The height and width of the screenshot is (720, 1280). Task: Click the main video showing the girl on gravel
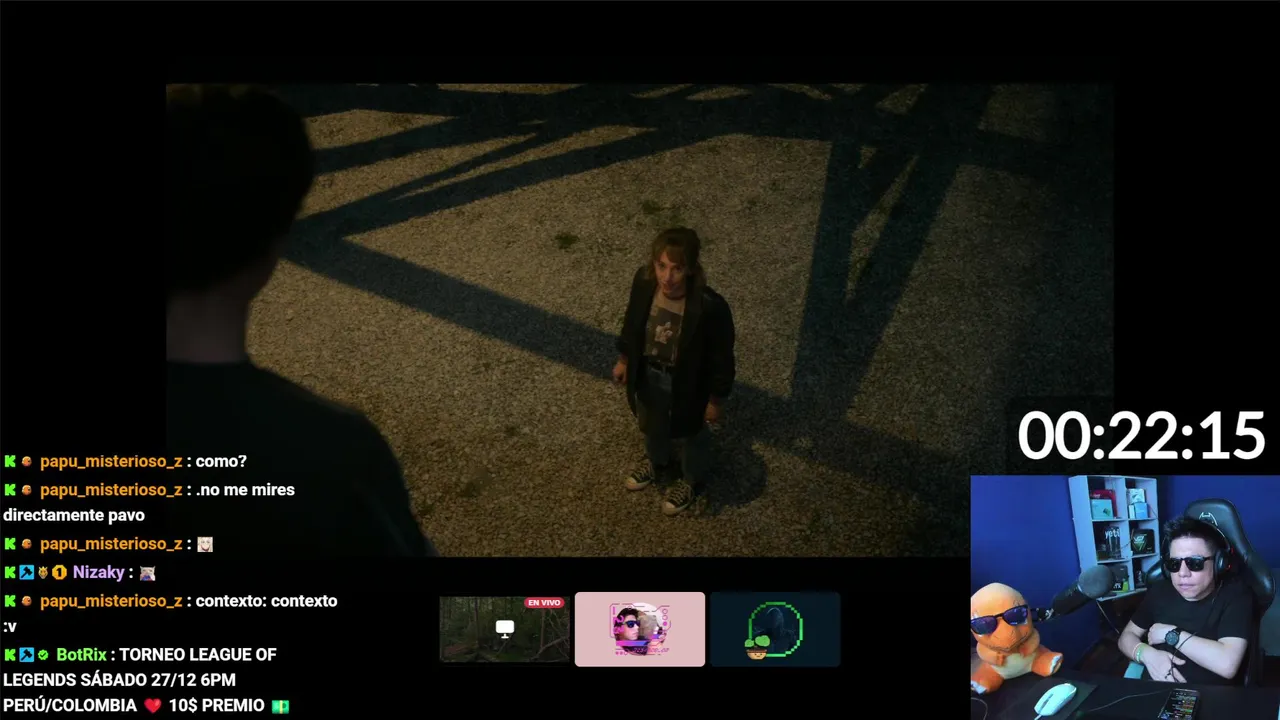click(640, 320)
